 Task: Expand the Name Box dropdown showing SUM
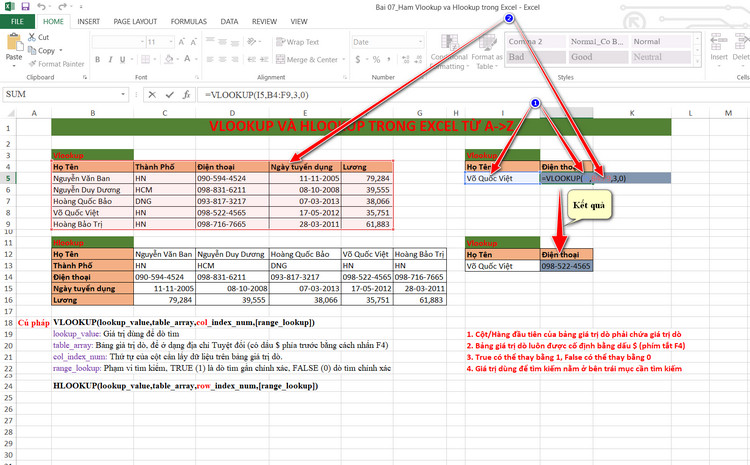(123, 94)
